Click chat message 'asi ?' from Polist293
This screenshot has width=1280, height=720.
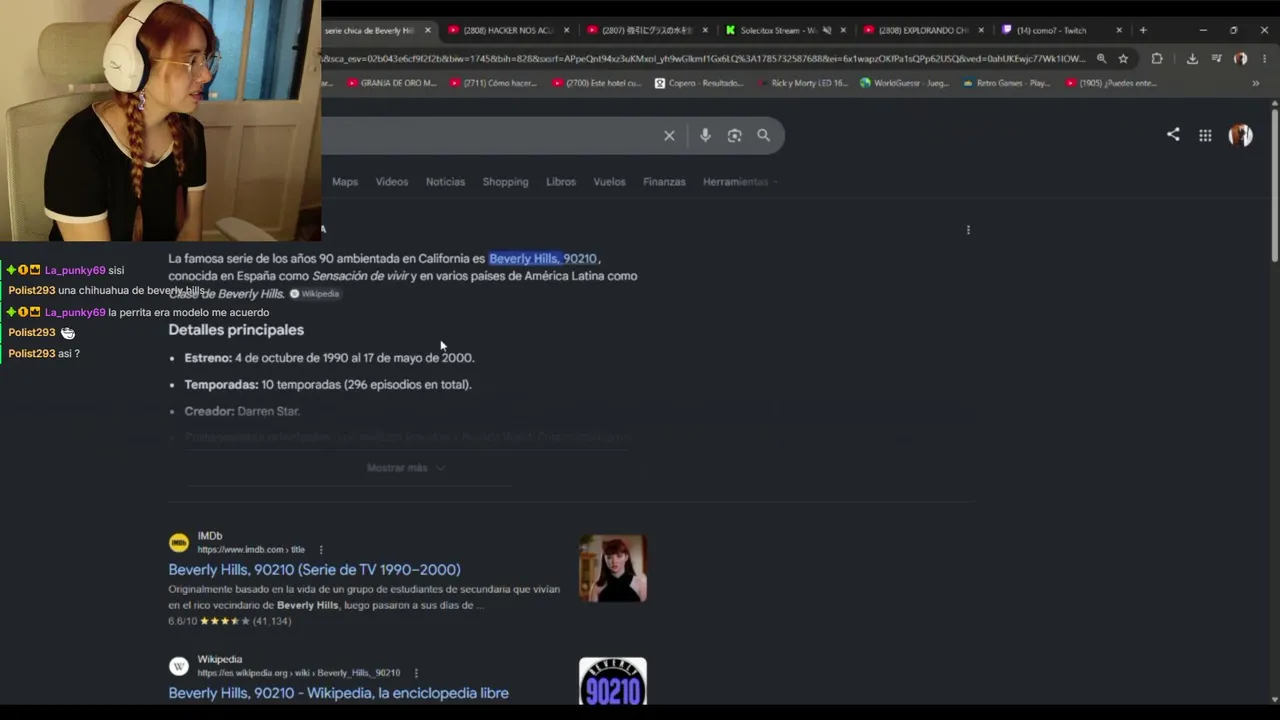tap(69, 354)
